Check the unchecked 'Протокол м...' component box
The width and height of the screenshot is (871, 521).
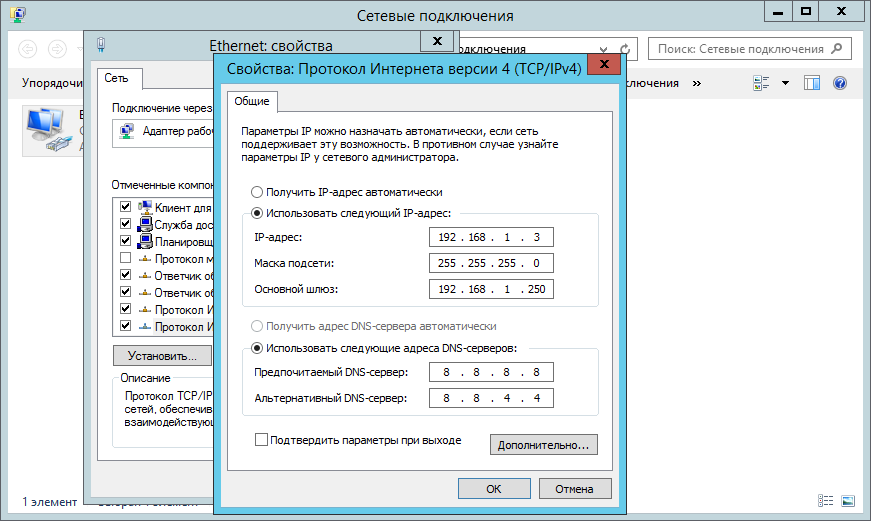coord(125,258)
